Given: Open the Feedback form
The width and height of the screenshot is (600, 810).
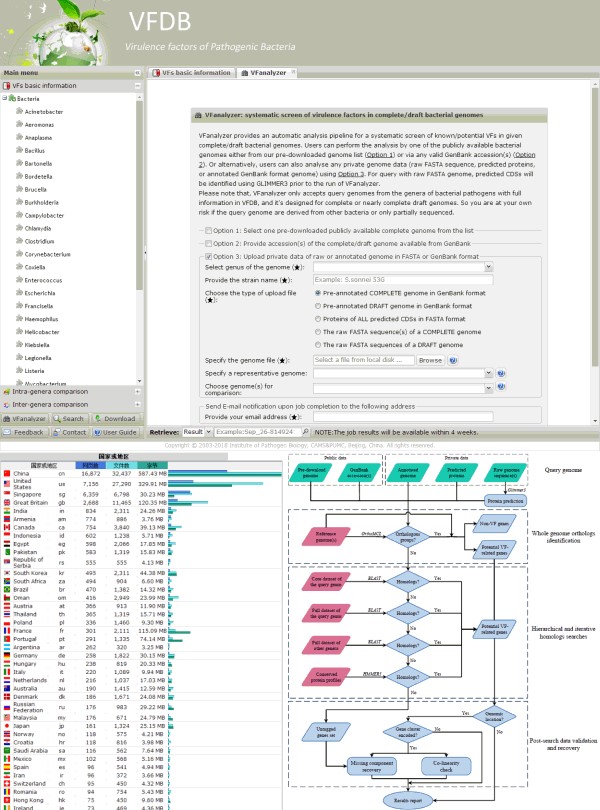Looking at the screenshot, I should (24, 433).
